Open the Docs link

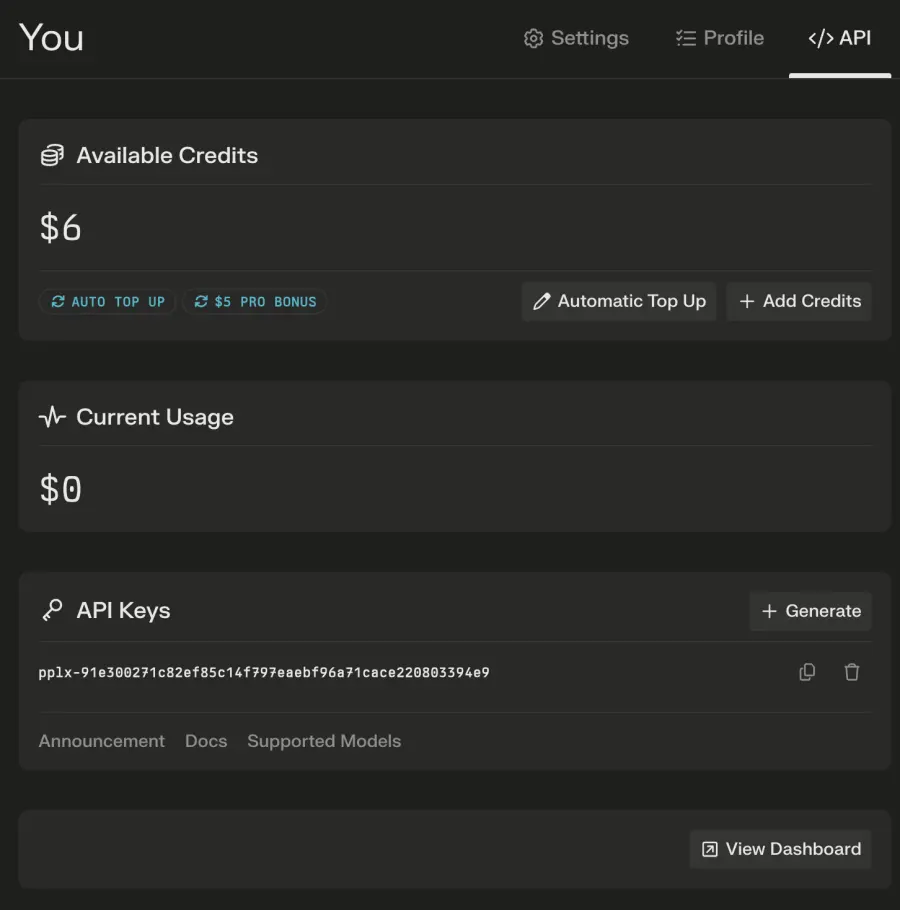206,741
